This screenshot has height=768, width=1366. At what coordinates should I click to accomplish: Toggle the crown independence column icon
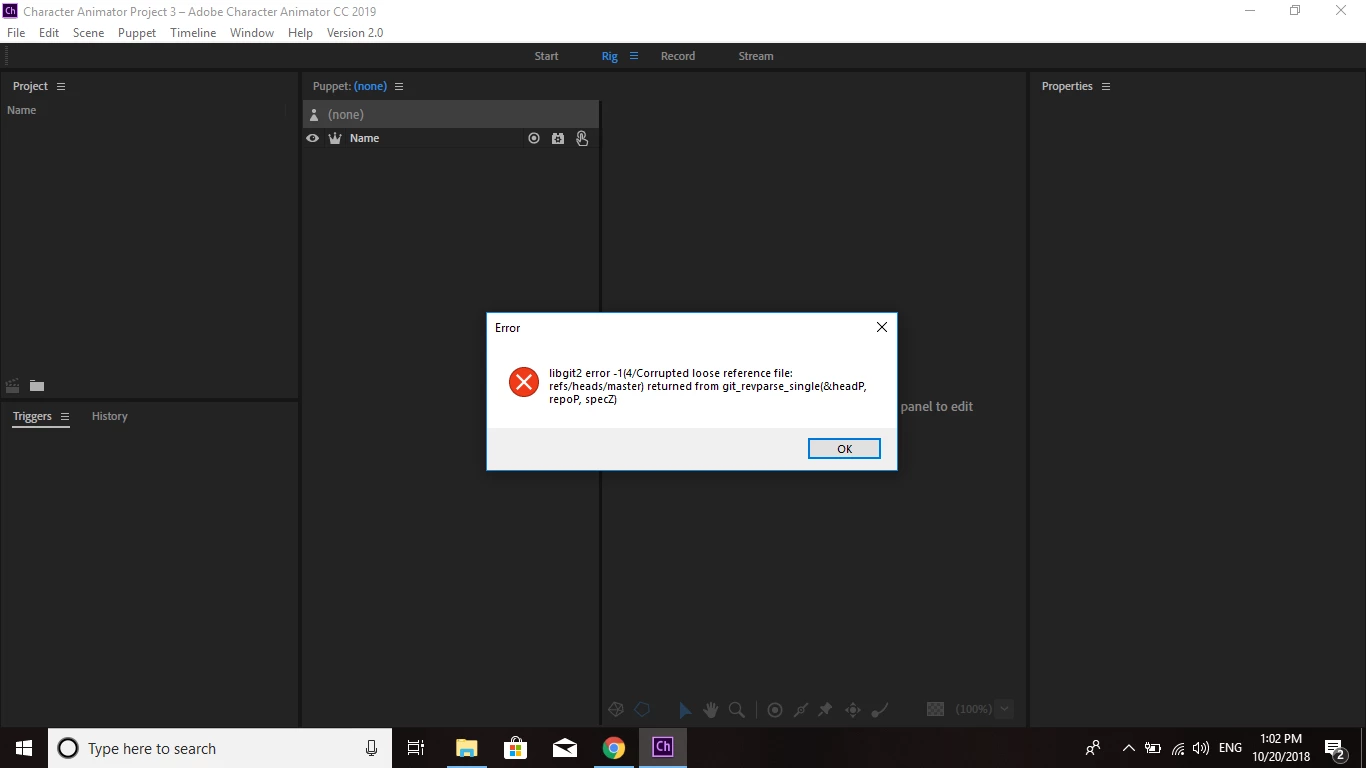click(x=335, y=138)
